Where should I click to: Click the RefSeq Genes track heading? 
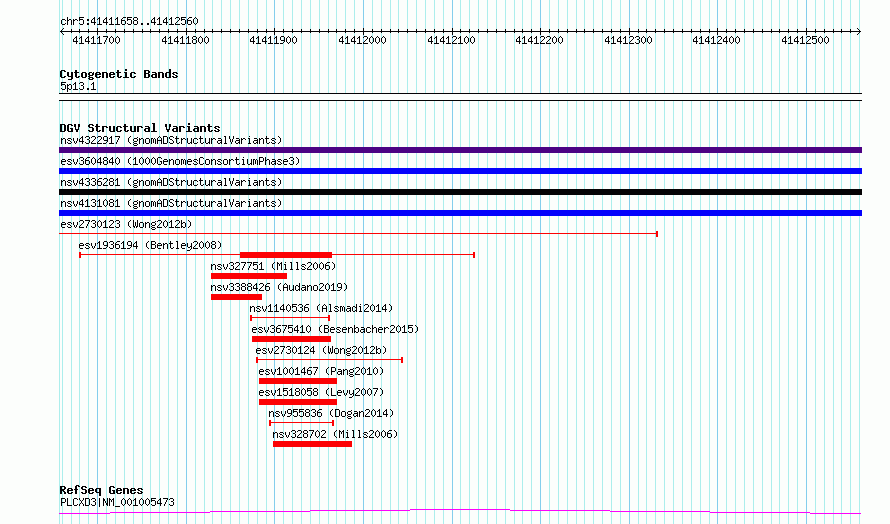tap(101, 491)
